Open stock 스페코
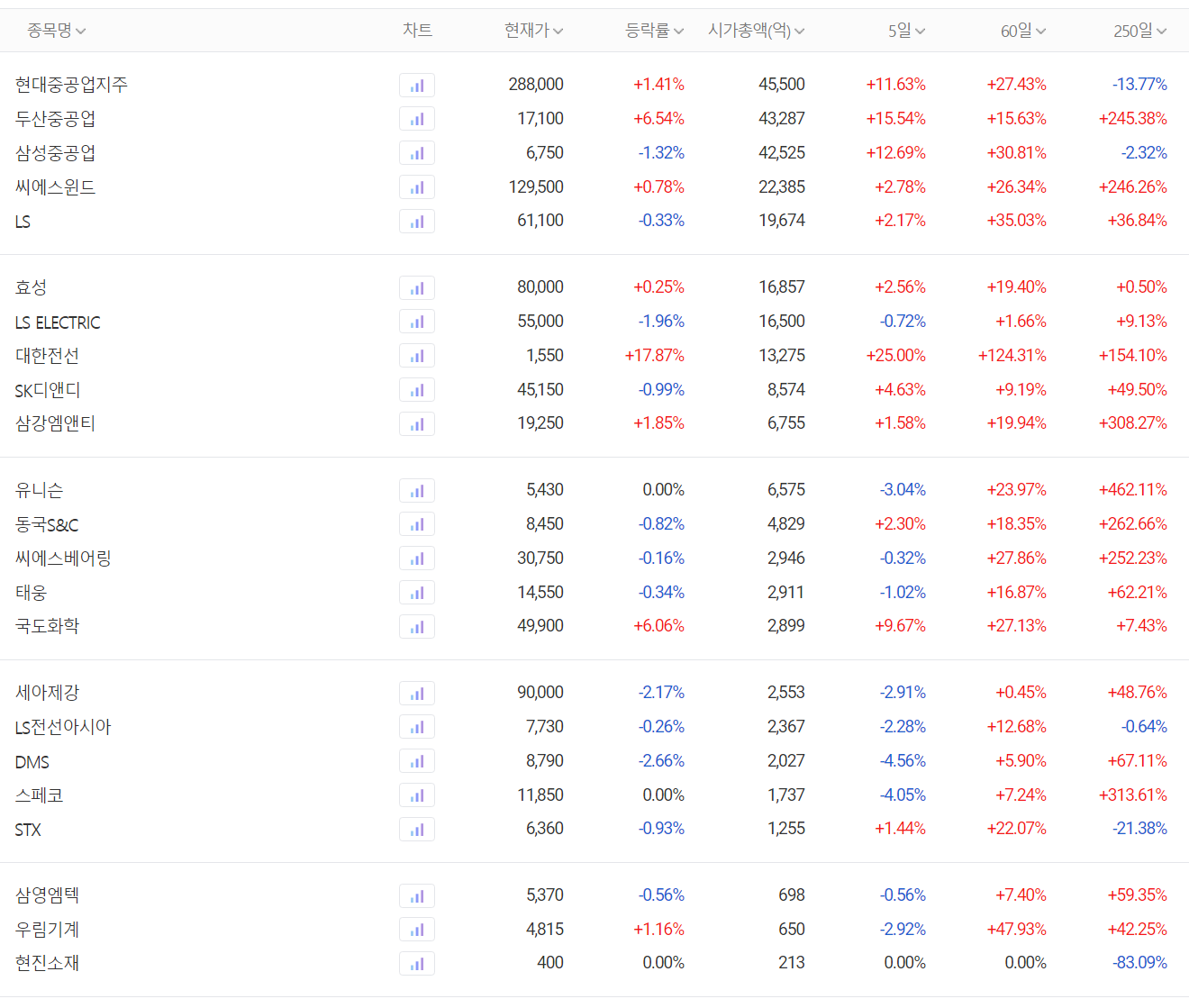The image size is (1189, 1008). pyautogui.click(x=39, y=795)
